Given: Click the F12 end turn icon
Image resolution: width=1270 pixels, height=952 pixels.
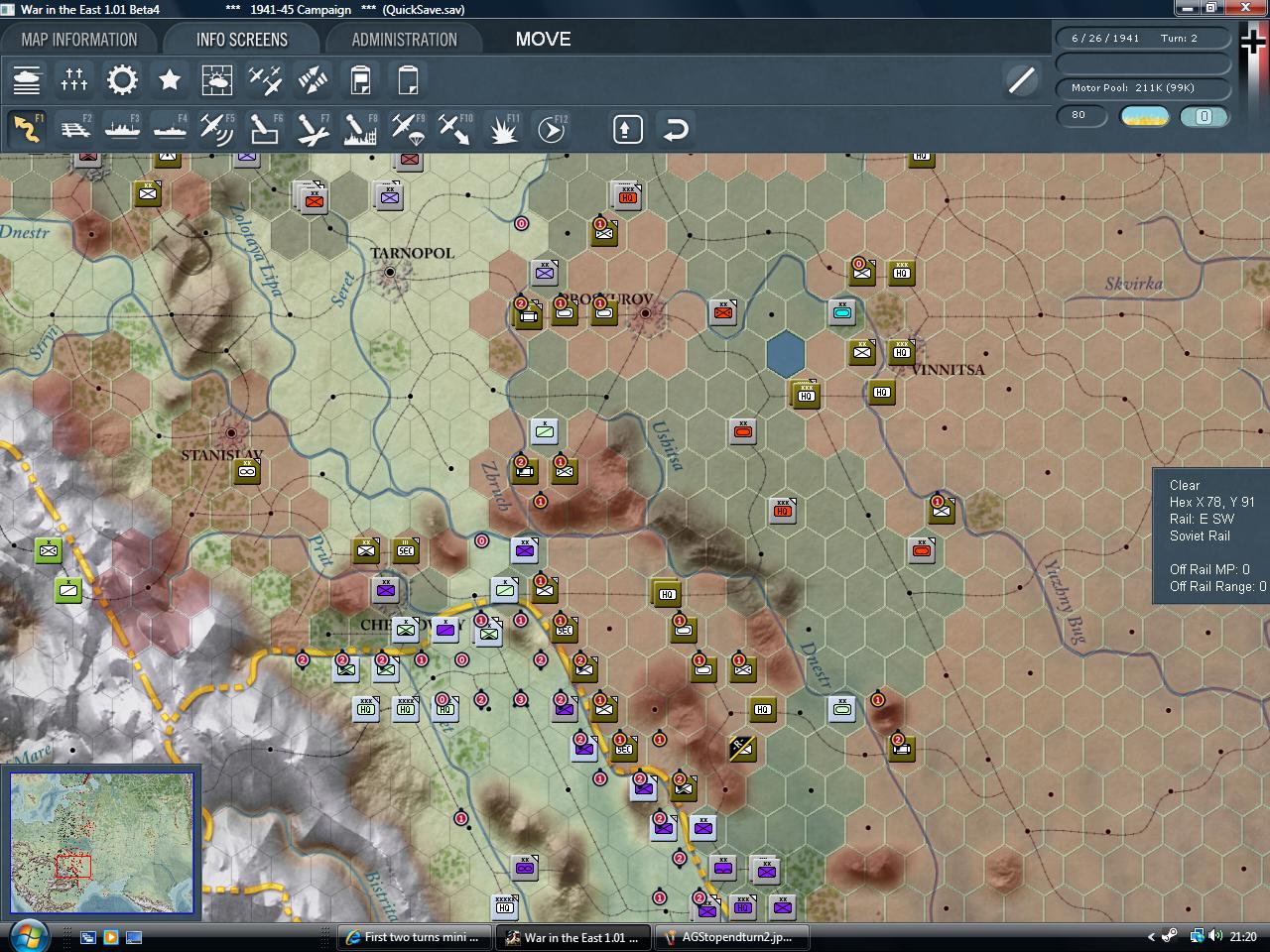Looking at the screenshot, I should [551, 129].
